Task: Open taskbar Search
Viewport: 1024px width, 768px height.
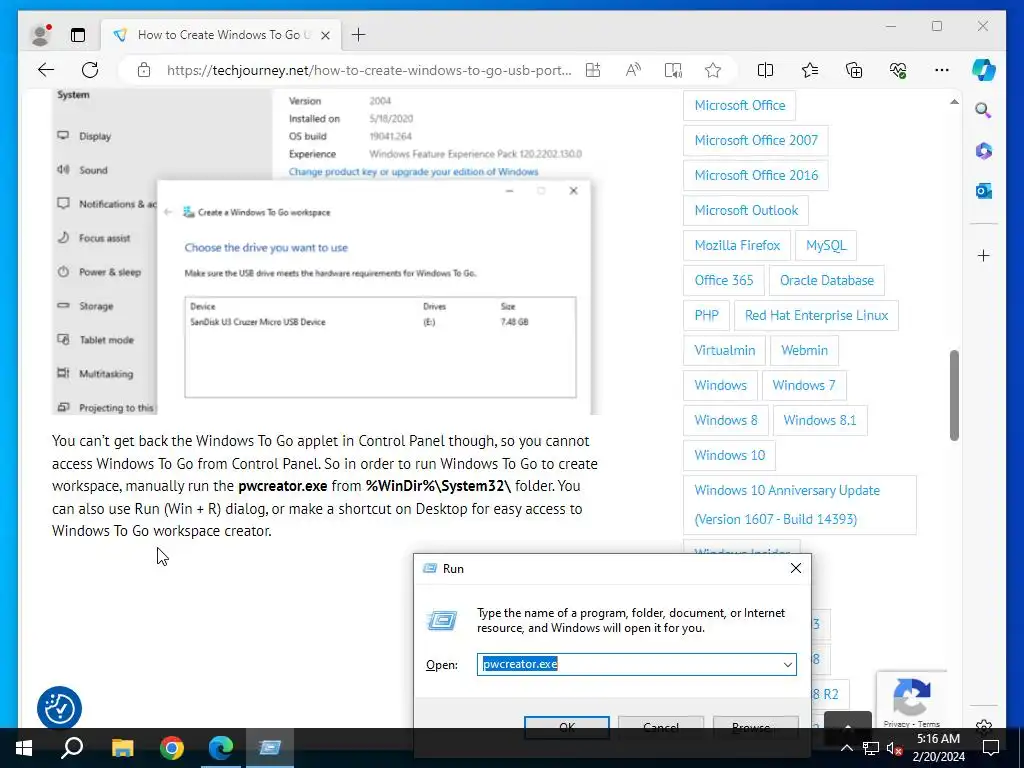Action: coord(72,748)
